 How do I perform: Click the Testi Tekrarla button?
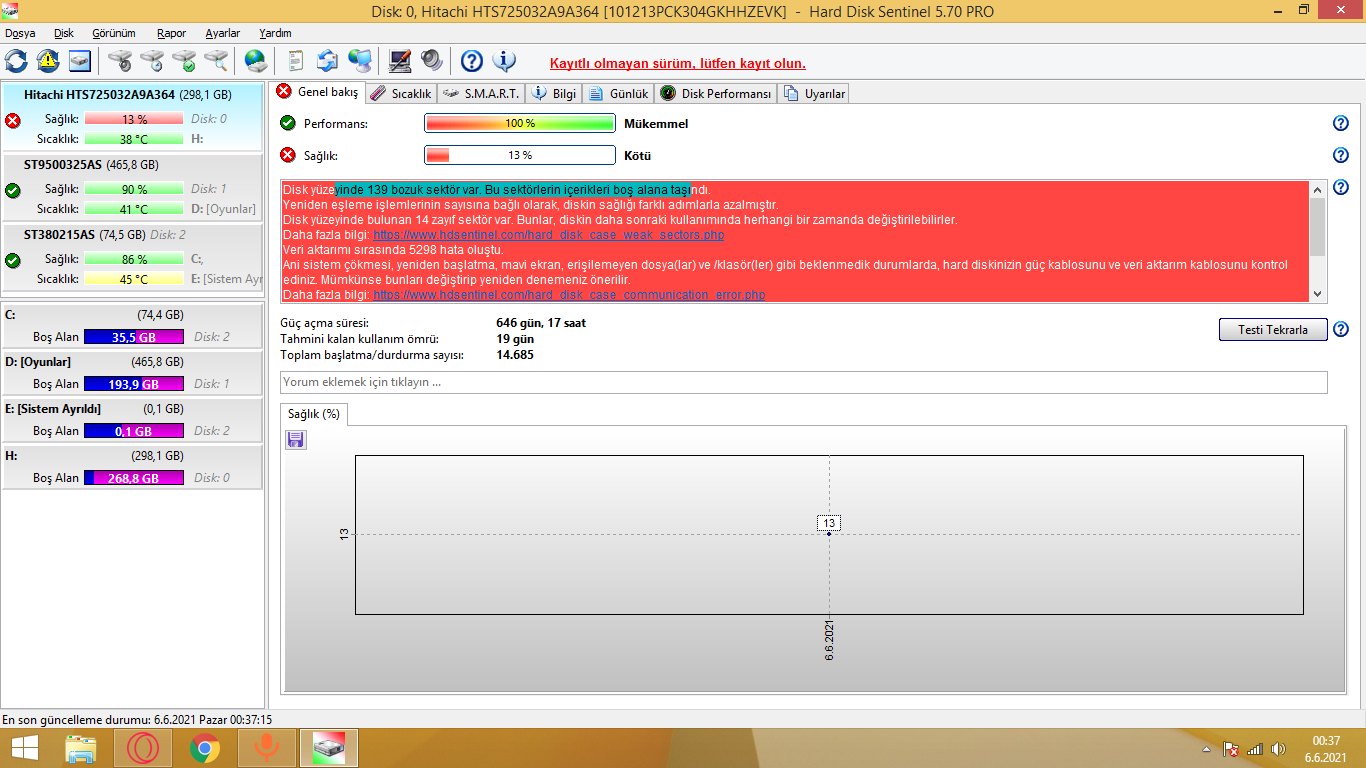tap(1273, 330)
